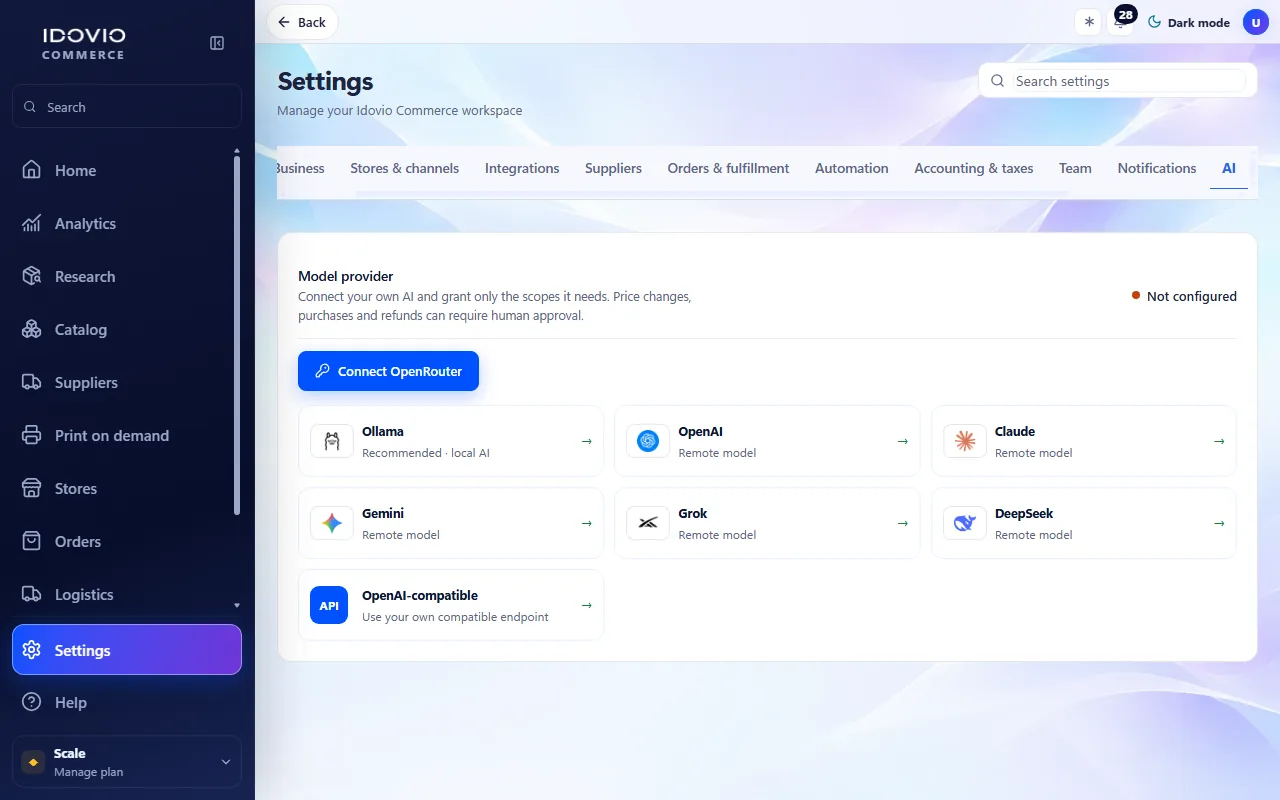Open Help in the sidebar
Image resolution: width=1280 pixels, height=800 pixels.
(x=127, y=702)
